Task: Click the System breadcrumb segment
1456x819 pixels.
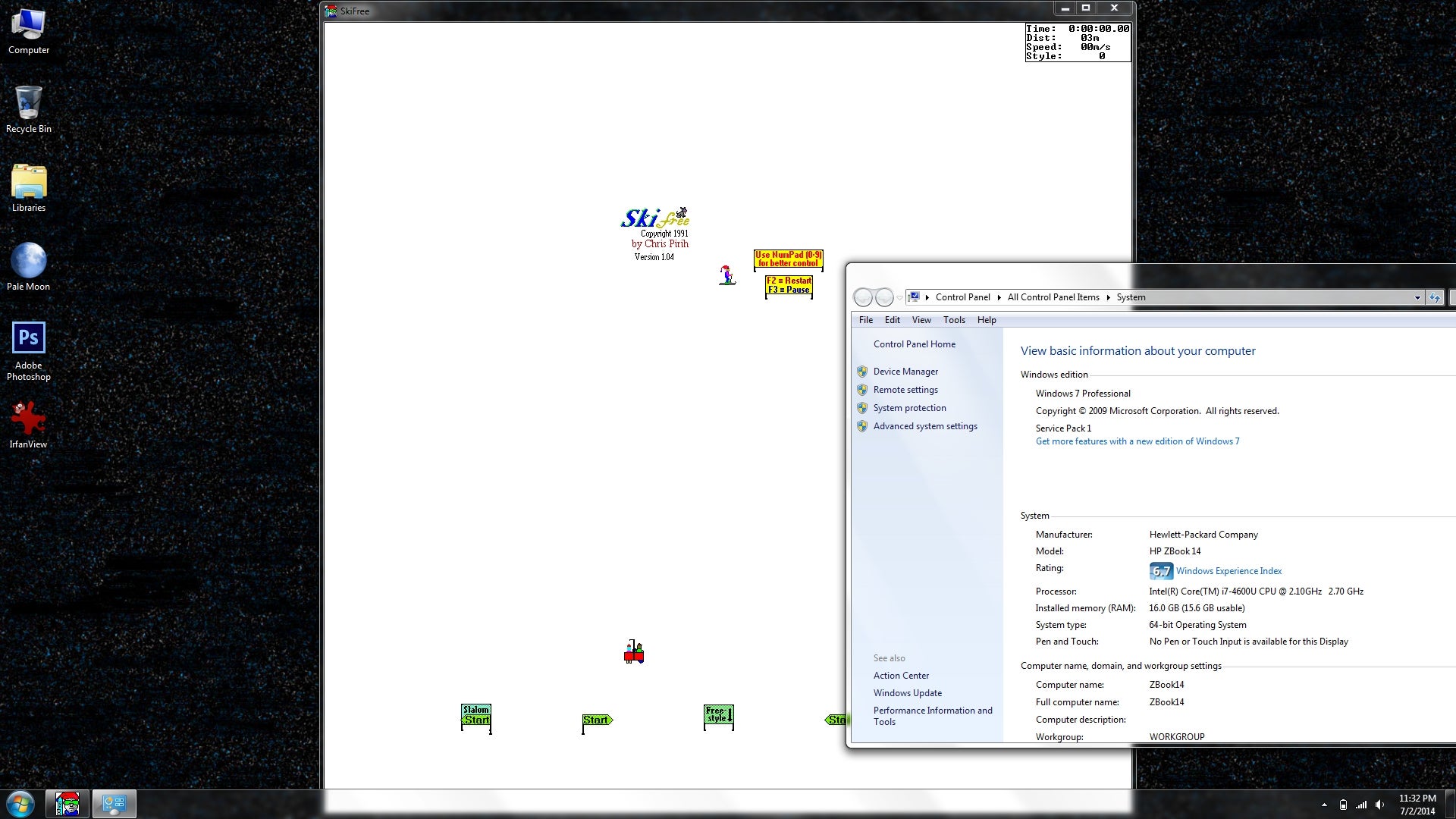Action: point(1131,297)
